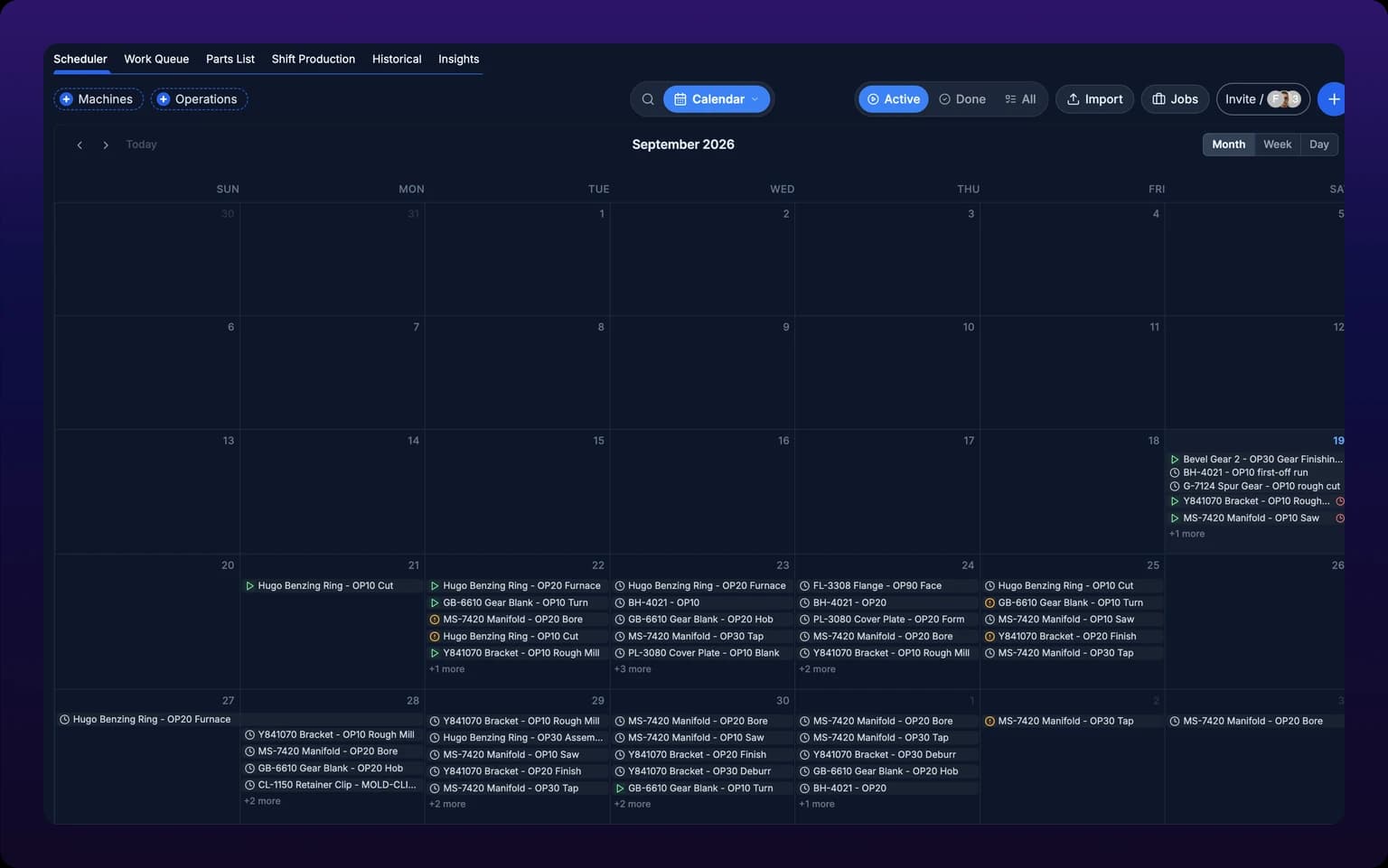Expand "+2 more" on September 24
1388x868 pixels.
pyautogui.click(x=817, y=669)
